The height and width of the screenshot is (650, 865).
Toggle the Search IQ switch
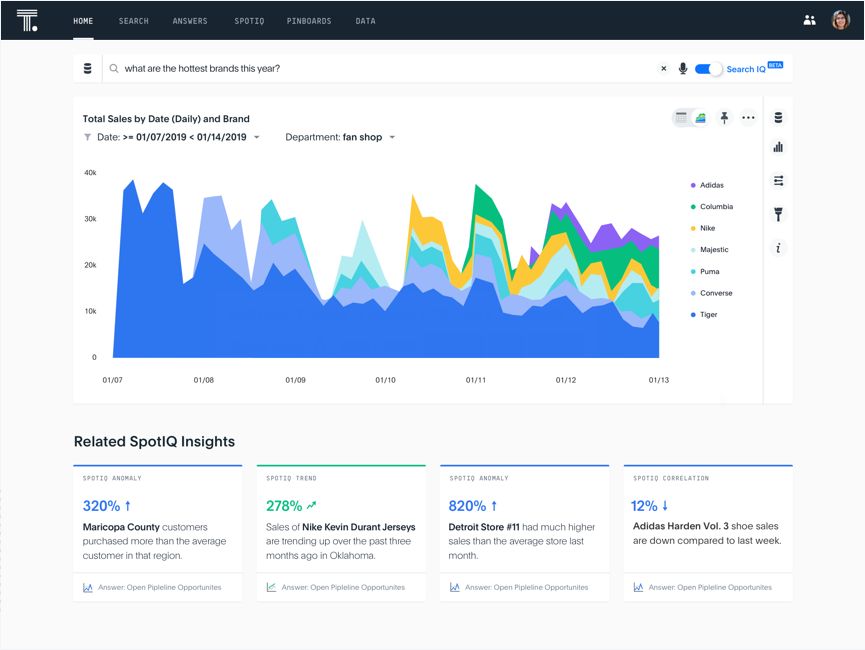click(708, 69)
